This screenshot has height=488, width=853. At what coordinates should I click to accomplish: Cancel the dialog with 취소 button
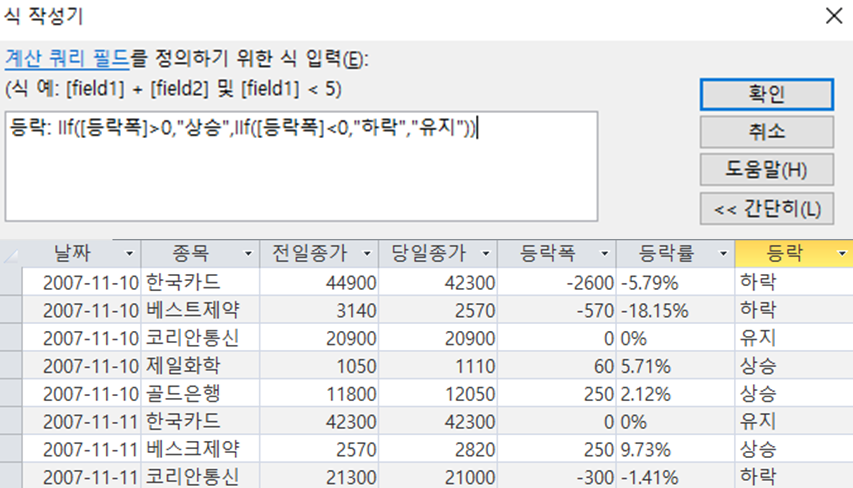coord(766,132)
